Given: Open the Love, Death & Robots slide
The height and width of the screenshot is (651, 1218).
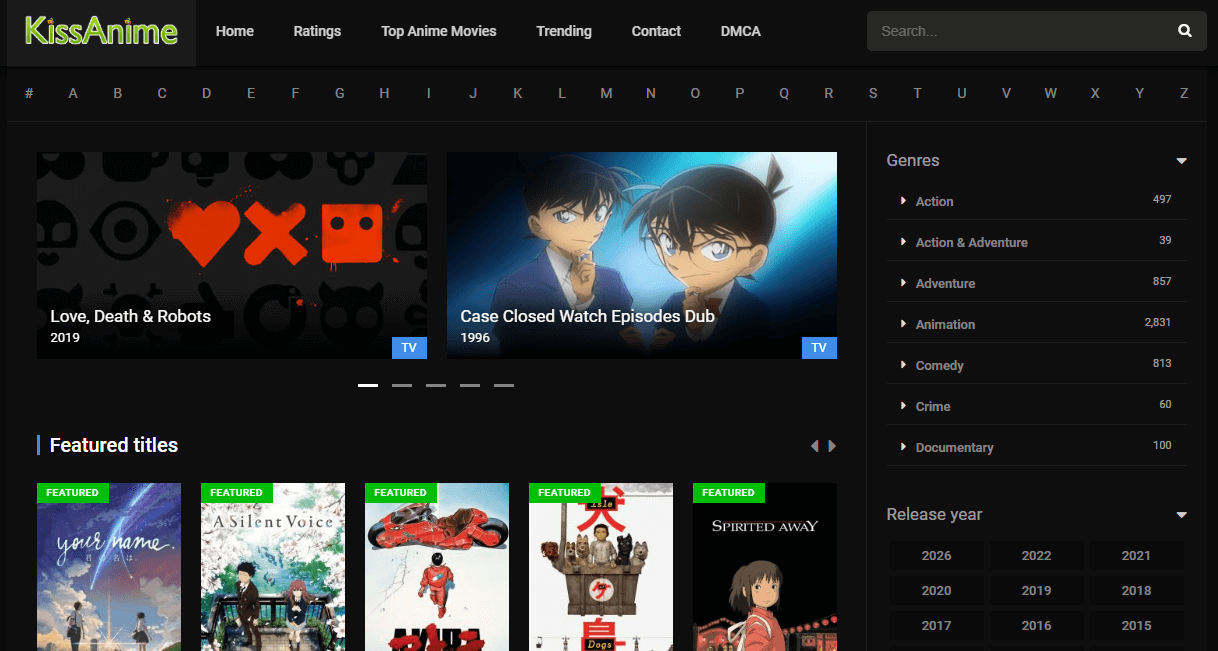Looking at the screenshot, I should pos(232,255).
